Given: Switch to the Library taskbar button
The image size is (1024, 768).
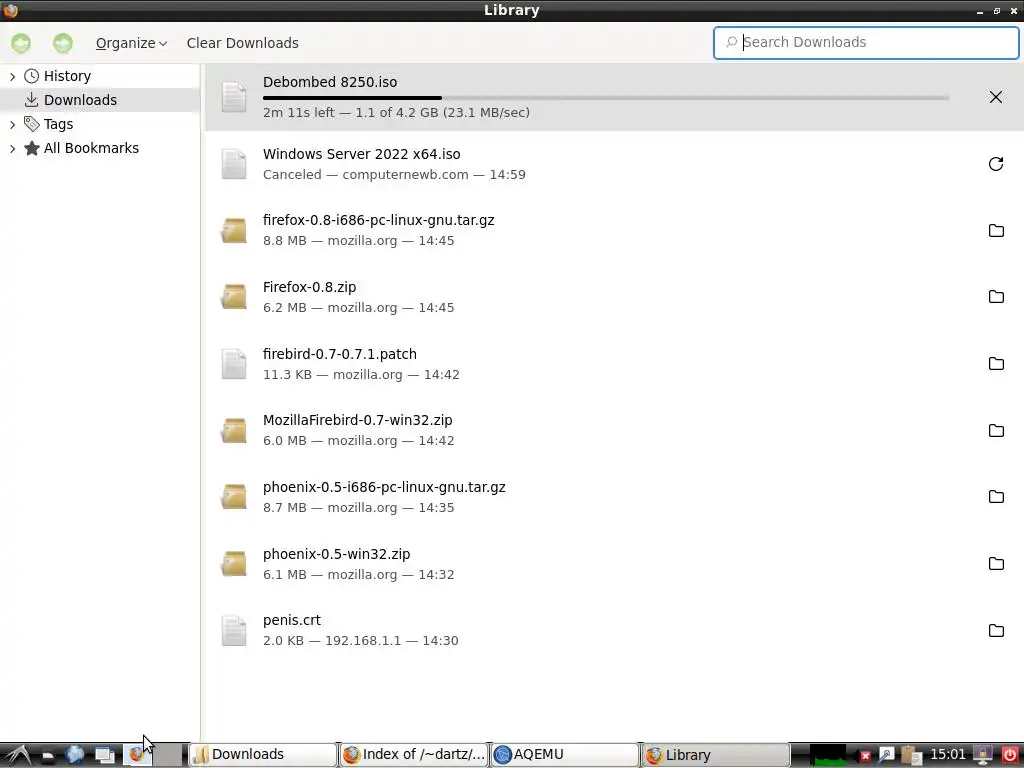Looking at the screenshot, I should (715, 755).
